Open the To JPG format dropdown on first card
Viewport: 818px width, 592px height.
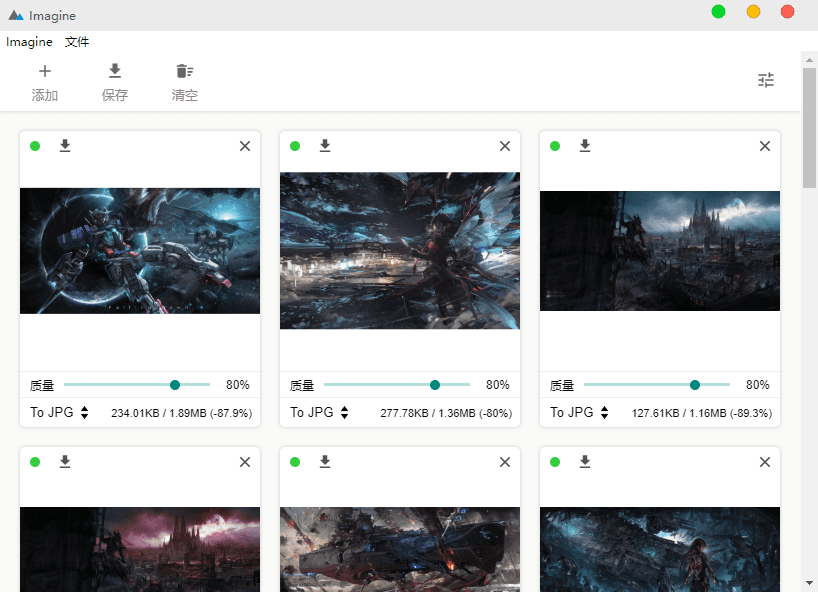[x=60, y=412]
